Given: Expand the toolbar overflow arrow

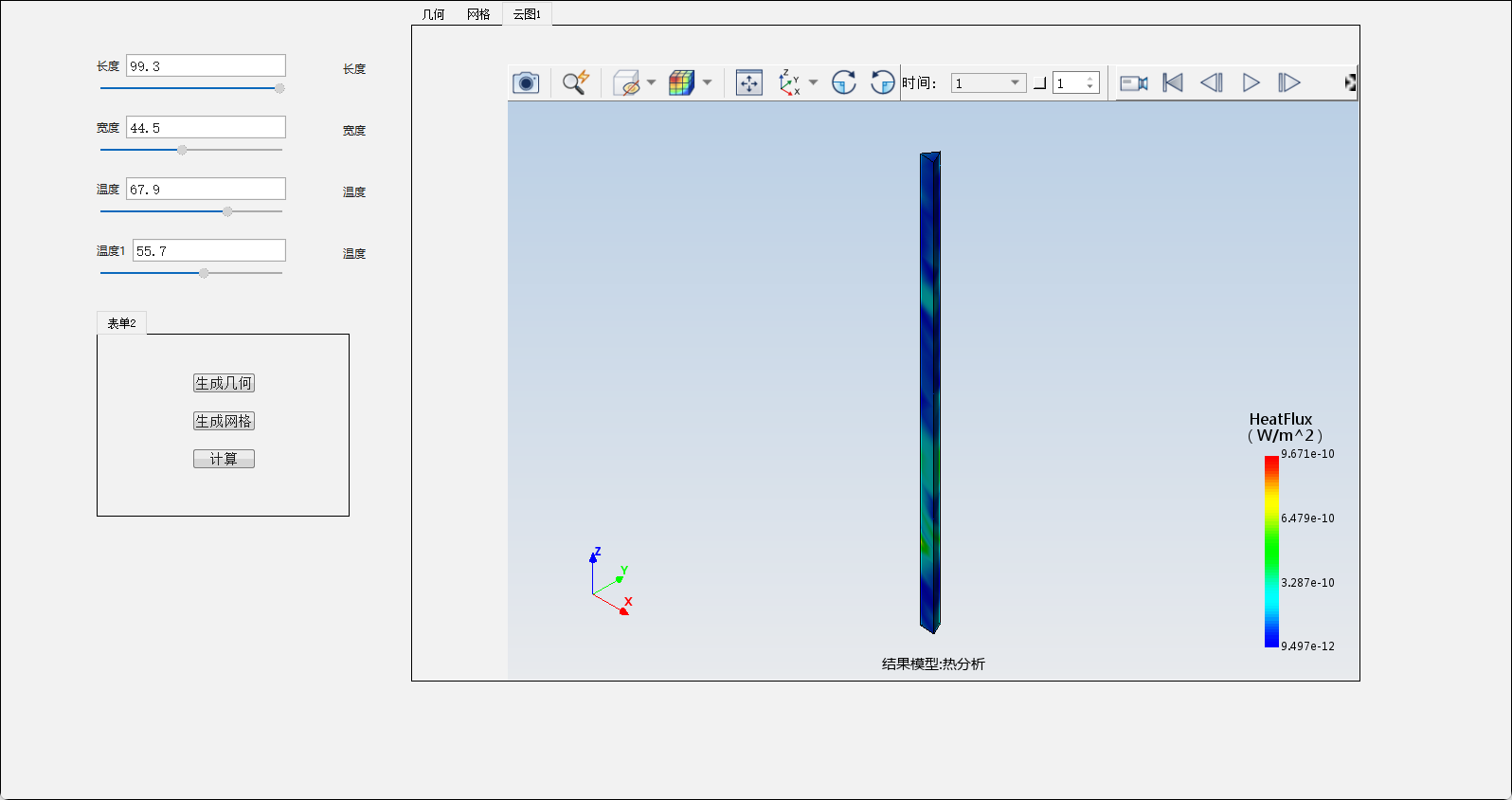Looking at the screenshot, I should pos(1350,83).
